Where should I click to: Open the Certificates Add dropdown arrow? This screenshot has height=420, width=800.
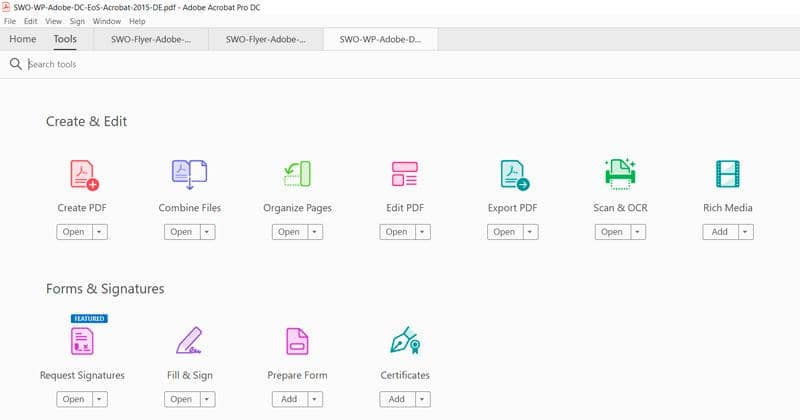(421, 399)
